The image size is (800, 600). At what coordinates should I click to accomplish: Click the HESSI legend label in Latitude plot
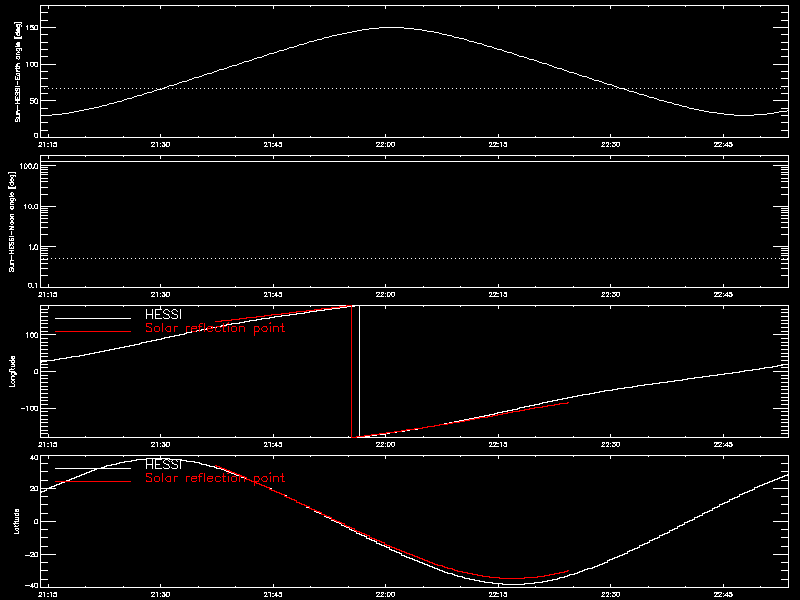coord(163,464)
